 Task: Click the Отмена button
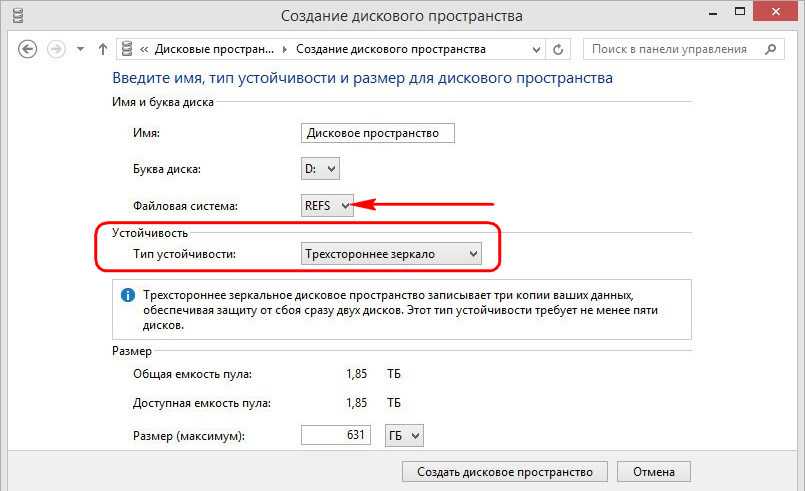pos(654,471)
